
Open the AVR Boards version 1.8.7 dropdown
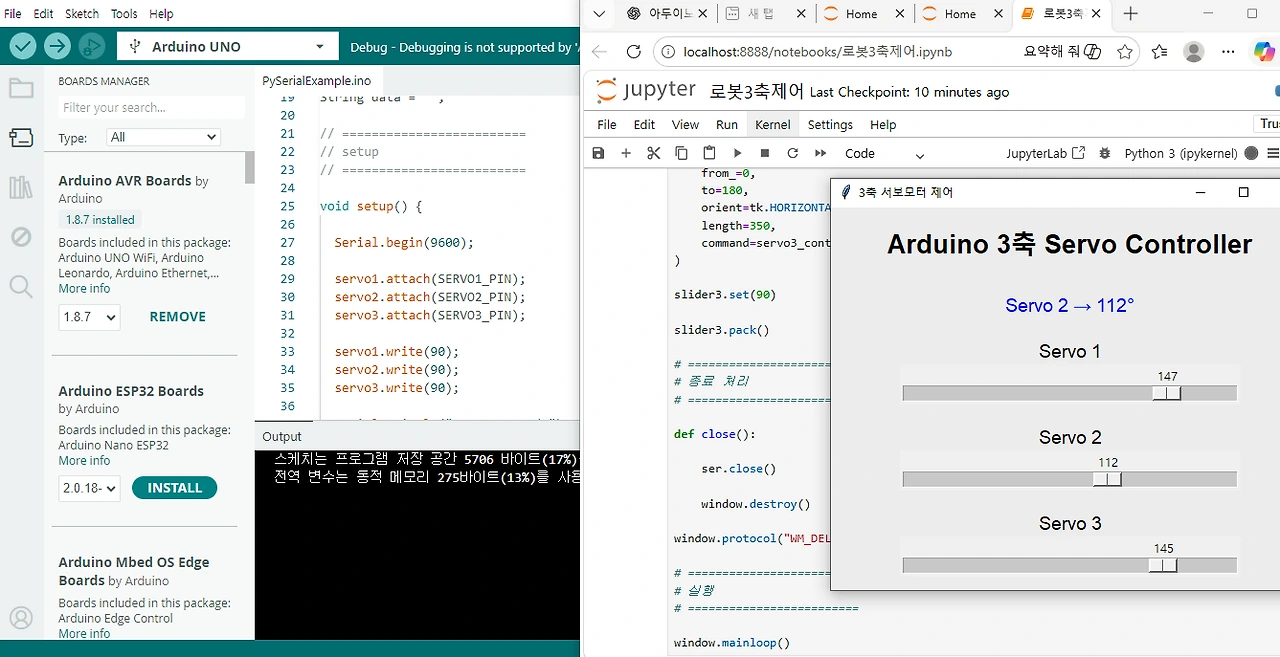(89, 317)
